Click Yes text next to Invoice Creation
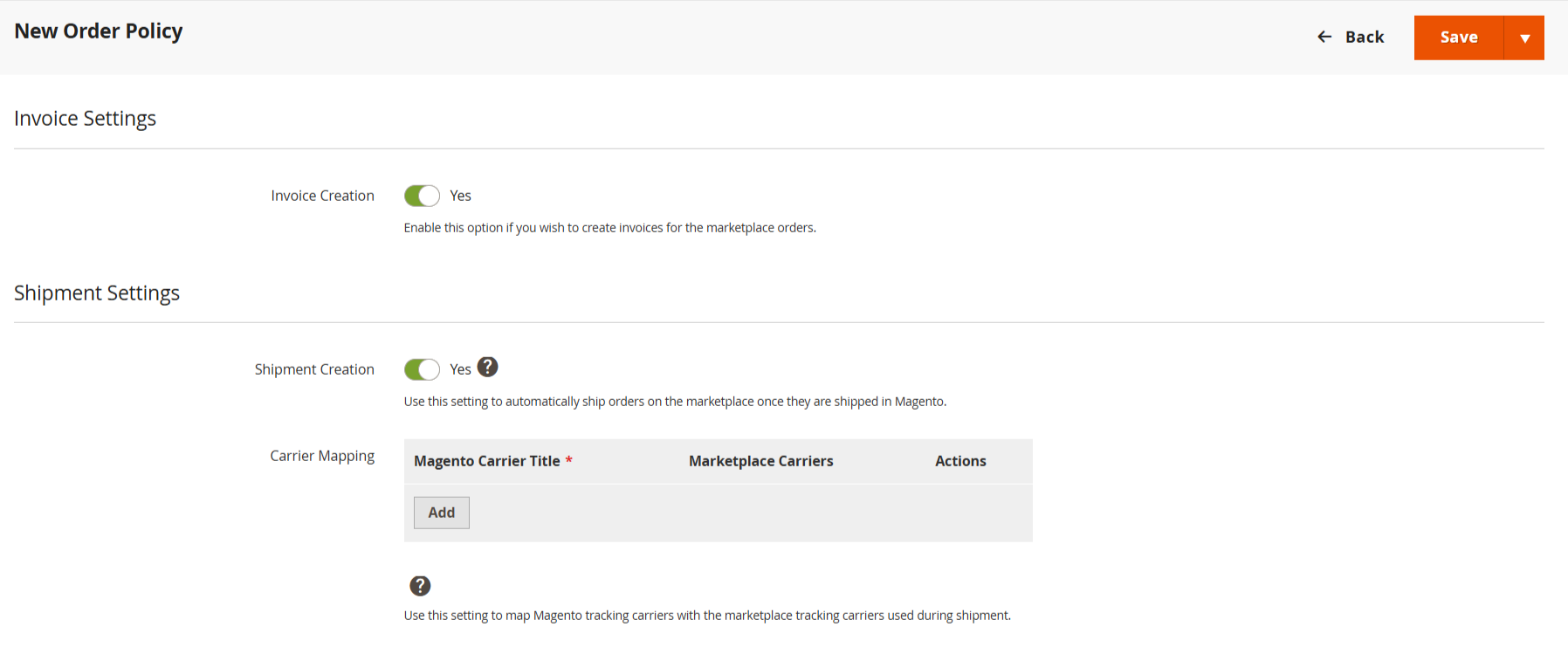 tap(460, 196)
